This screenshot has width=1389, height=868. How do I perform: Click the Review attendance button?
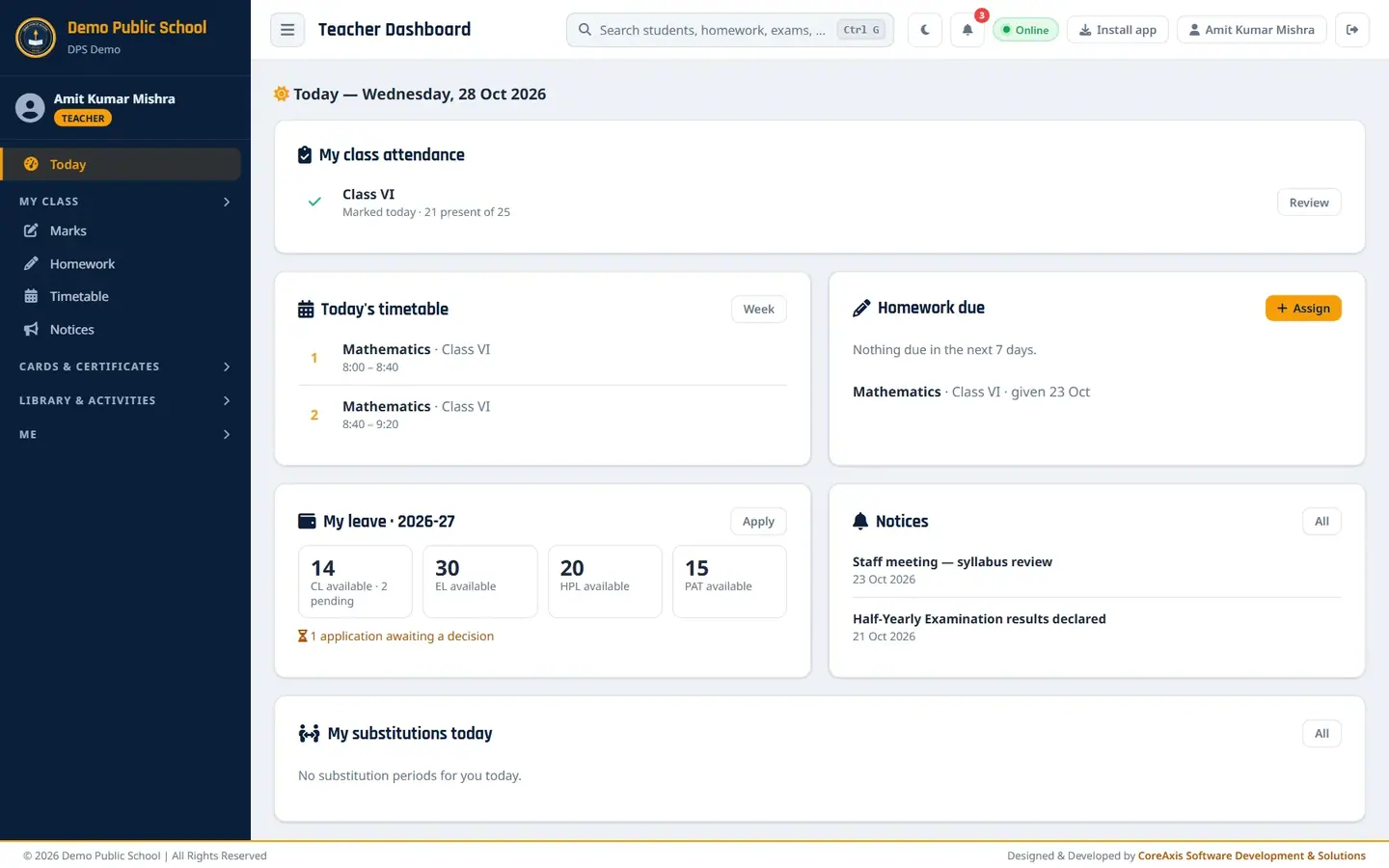[1309, 203]
